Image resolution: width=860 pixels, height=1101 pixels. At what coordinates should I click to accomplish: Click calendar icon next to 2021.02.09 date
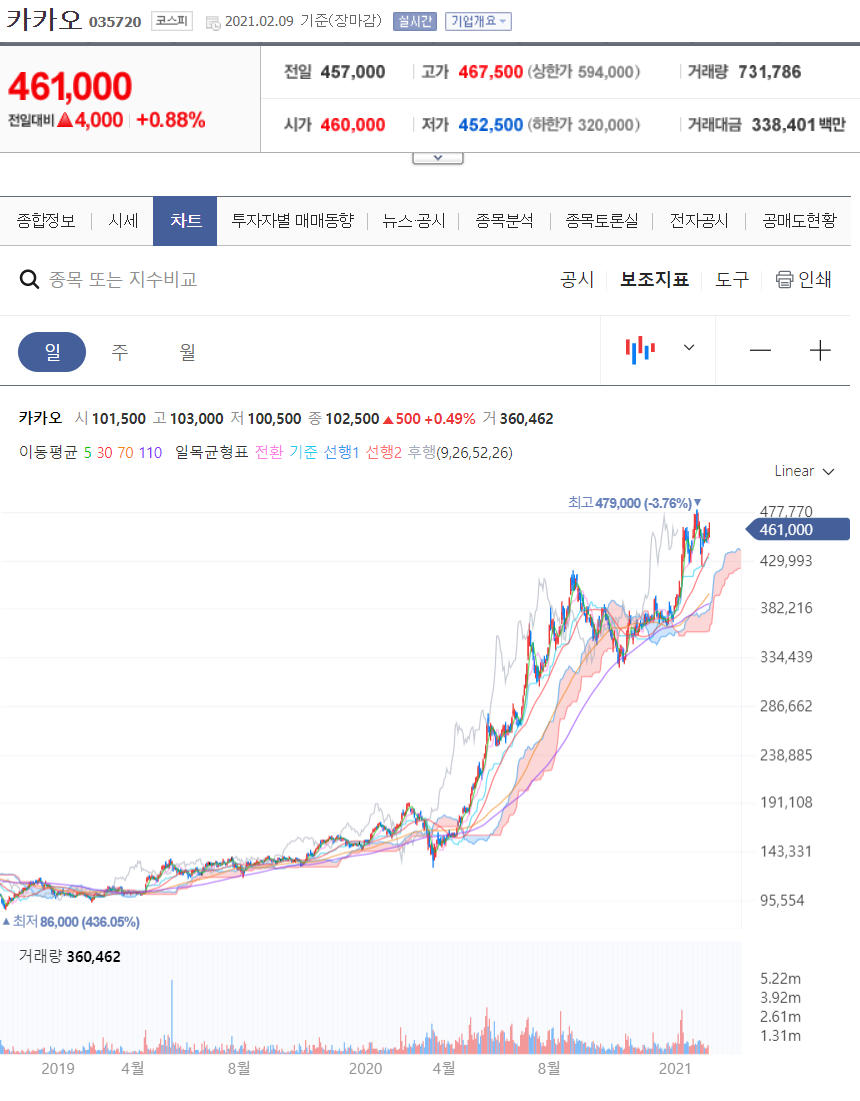[x=213, y=22]
